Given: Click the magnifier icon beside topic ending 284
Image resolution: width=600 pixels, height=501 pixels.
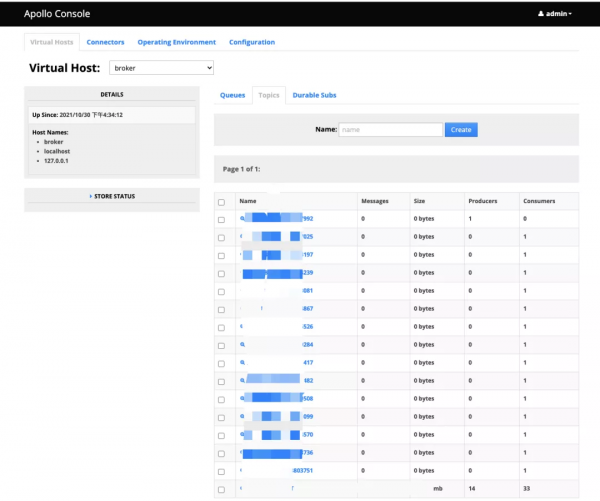Looking at the screenshot, I should point(242,344).
